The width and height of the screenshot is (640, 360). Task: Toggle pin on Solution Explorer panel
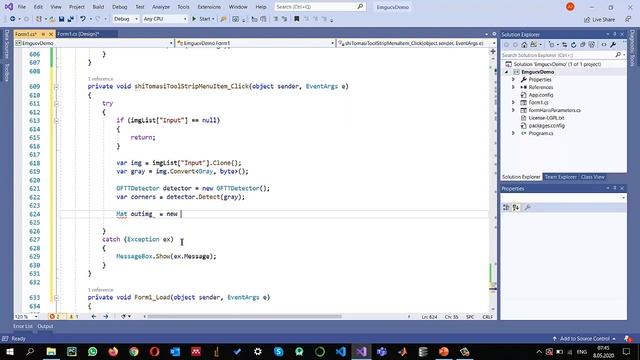615,34
